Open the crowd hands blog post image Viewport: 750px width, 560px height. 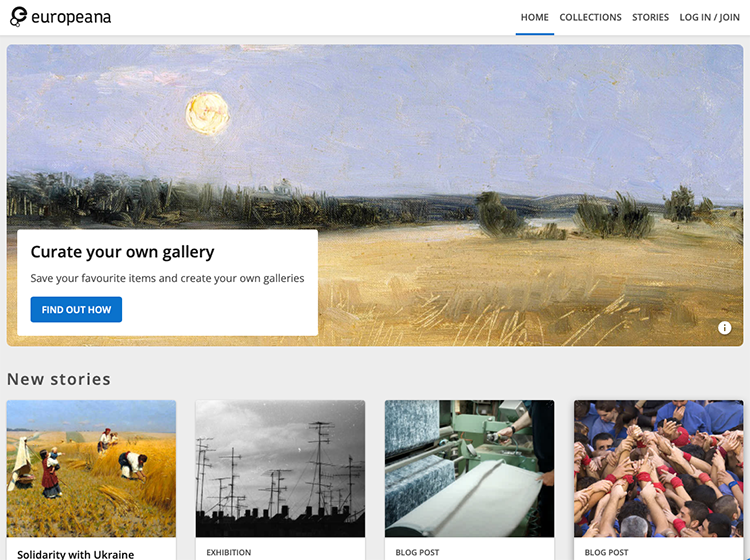click(x=659, y=469)
